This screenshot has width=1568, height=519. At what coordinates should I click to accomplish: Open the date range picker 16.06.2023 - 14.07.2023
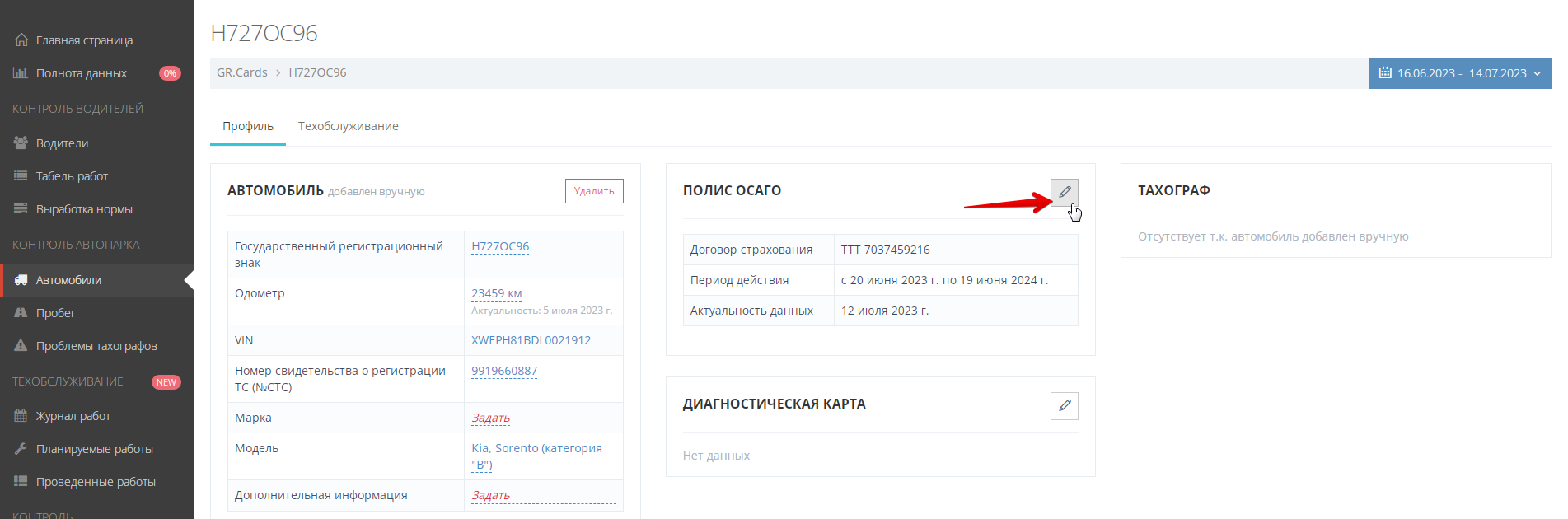[x=1459, y=73]
